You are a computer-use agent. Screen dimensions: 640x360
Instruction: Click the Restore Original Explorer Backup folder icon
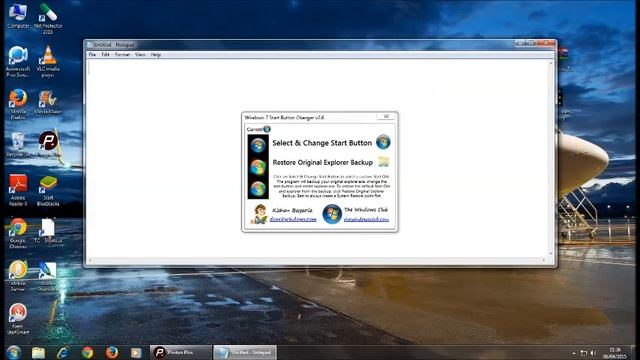pyautogui.click(x=383, y=162)
